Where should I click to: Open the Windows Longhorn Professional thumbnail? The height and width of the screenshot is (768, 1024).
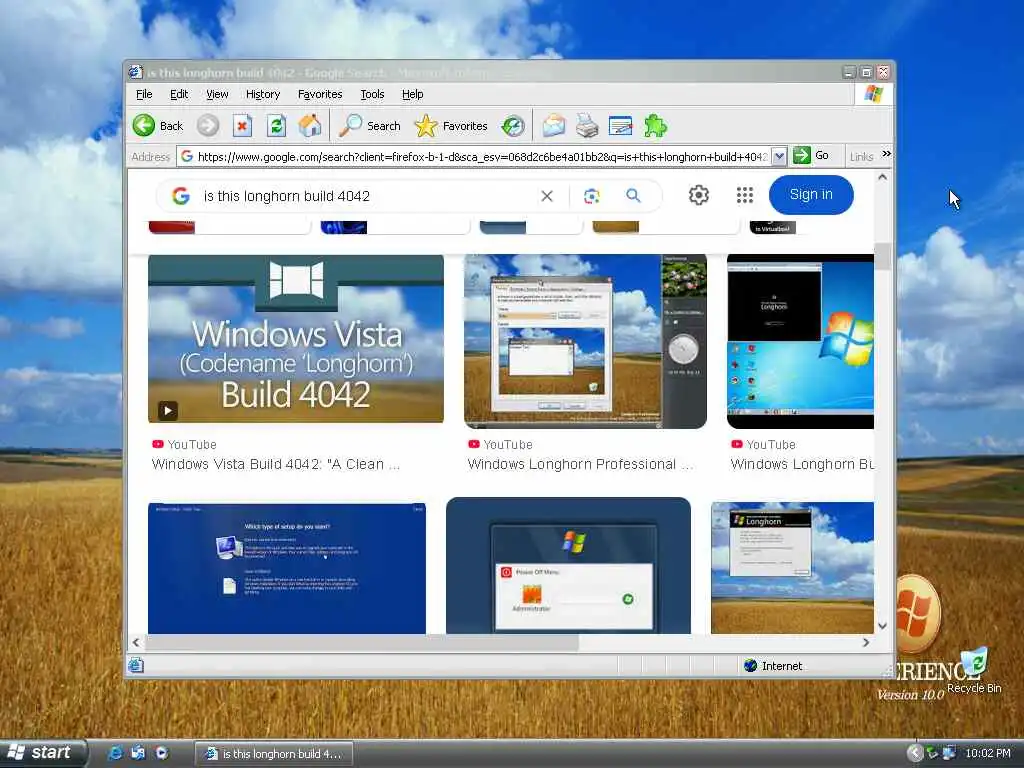click(x=585, y=342)
